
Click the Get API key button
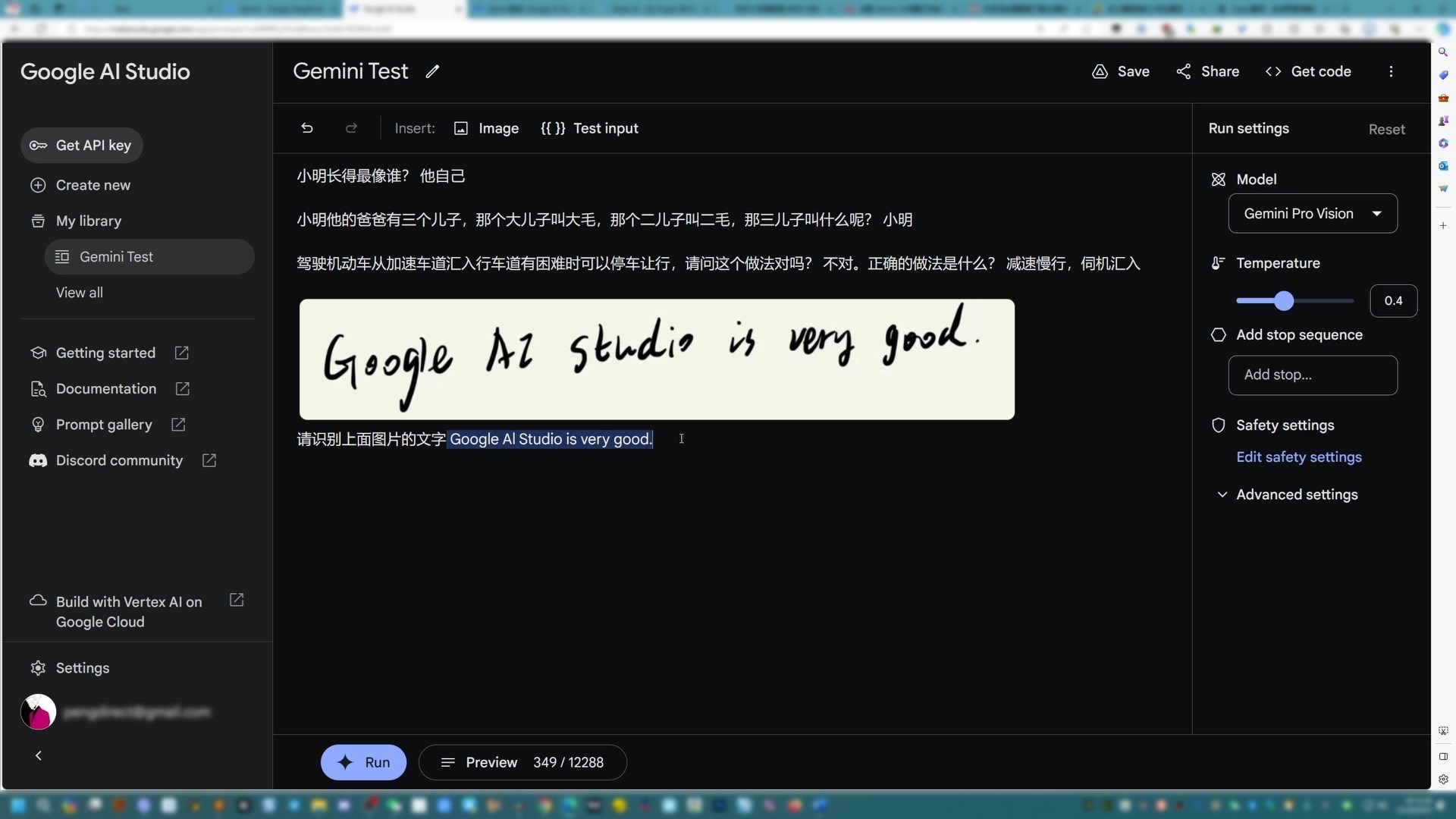(x=82, y=146)
